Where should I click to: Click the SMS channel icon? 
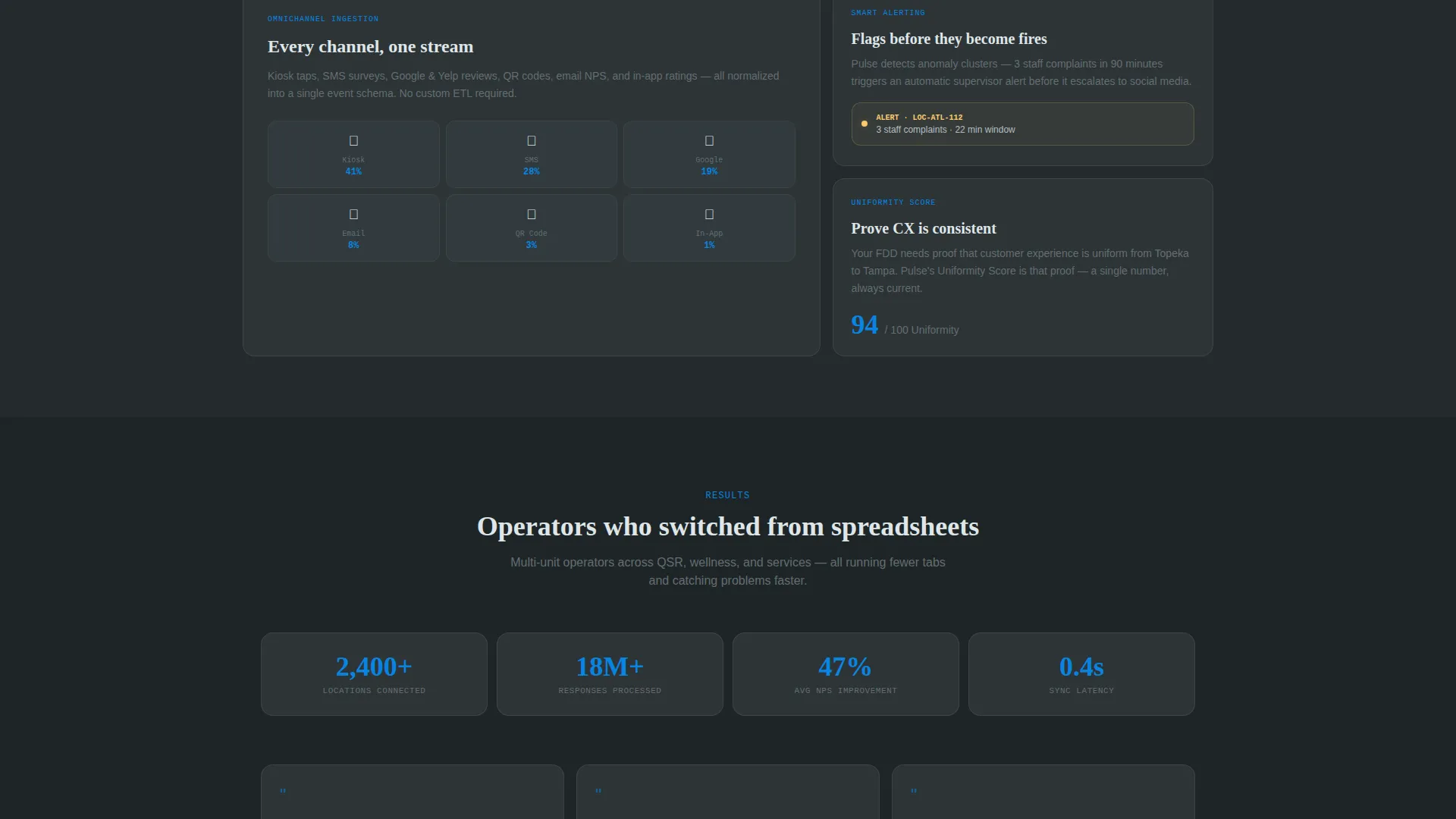532,141
